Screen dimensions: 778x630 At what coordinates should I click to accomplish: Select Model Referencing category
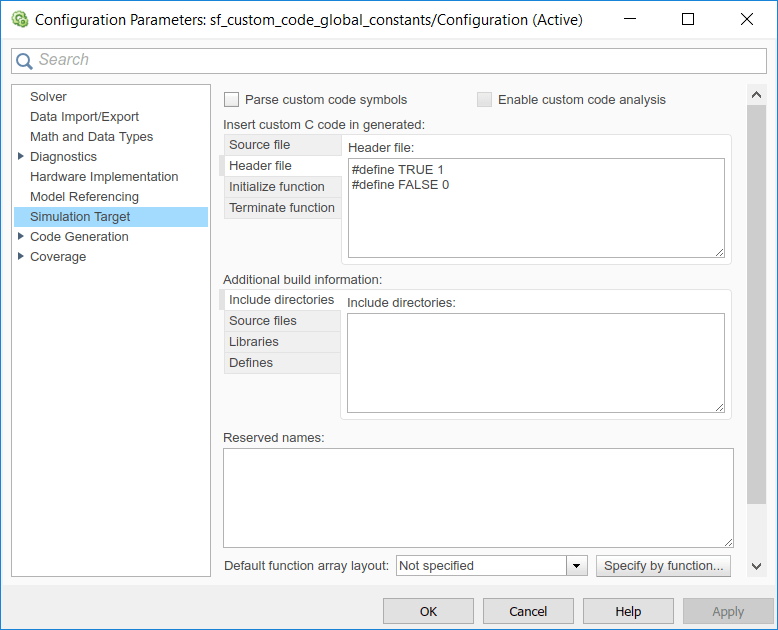coord(84,196)
